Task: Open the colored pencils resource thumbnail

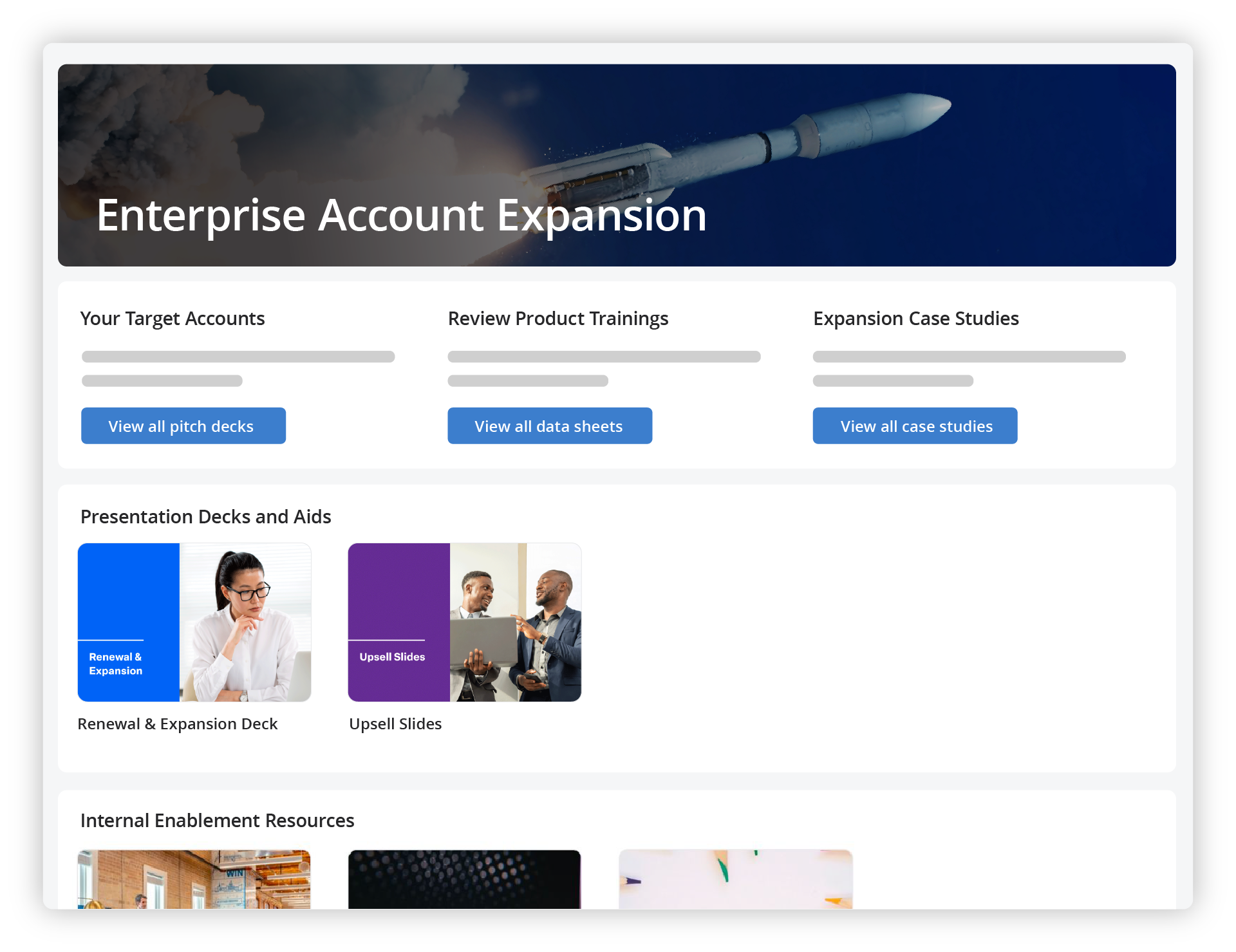Action: [735, 879]
